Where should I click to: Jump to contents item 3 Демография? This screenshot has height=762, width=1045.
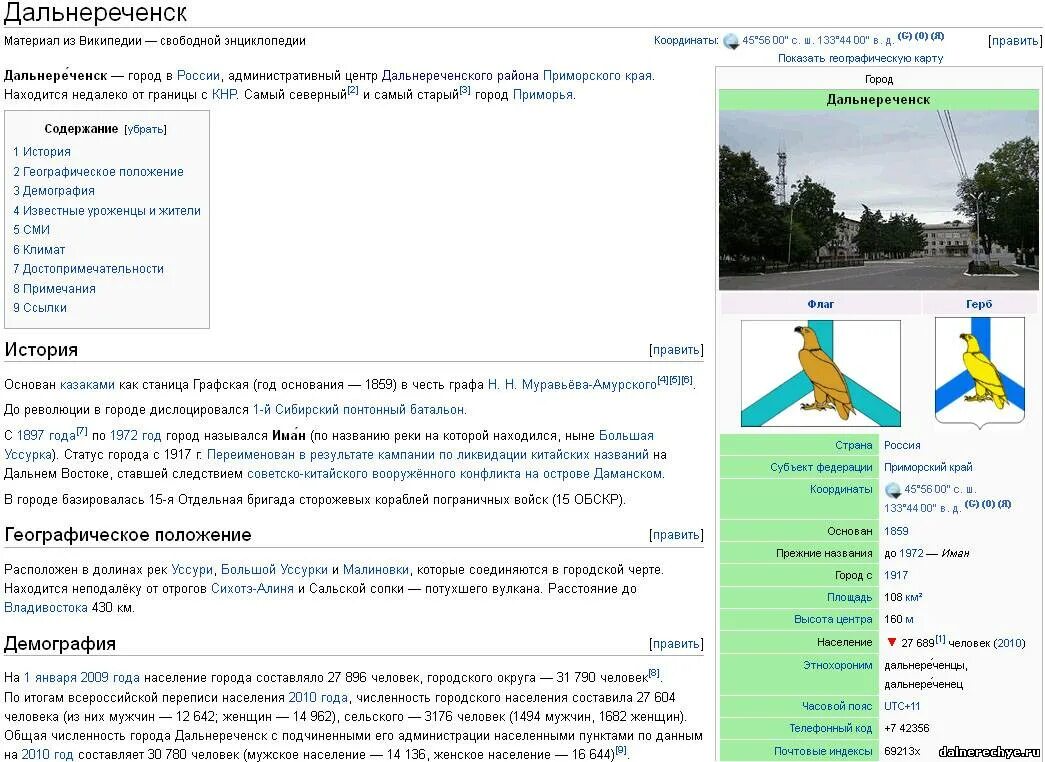tap(53, 191)
